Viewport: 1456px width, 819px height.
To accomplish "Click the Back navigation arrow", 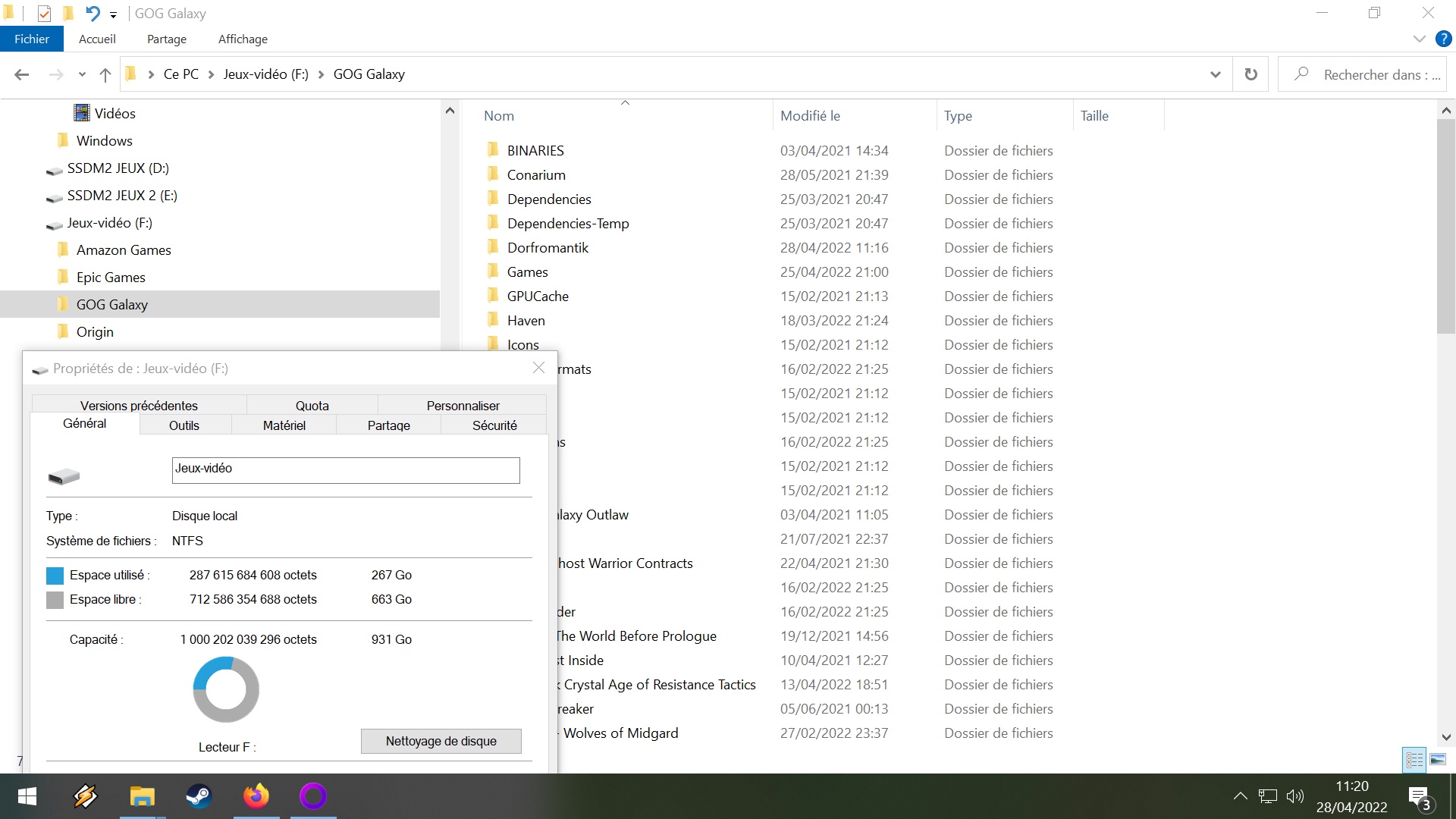I will tap(22, 74).
